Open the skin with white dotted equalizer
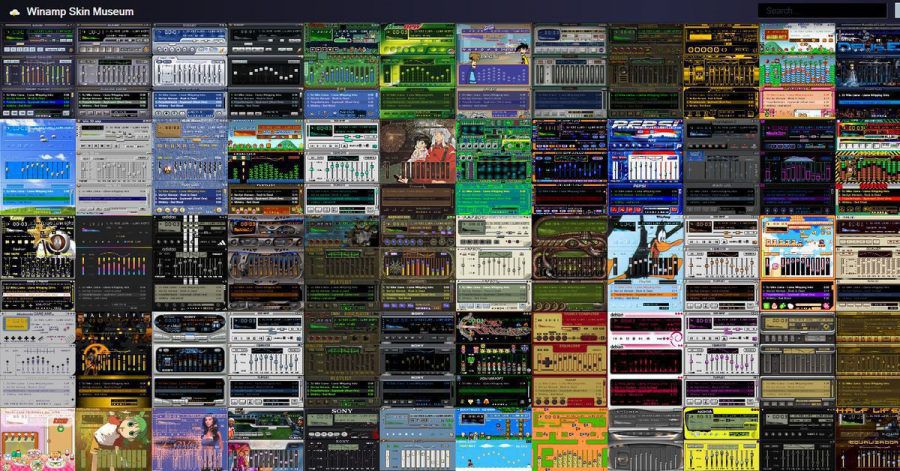 pyautogui.click(x=266, y=71)
